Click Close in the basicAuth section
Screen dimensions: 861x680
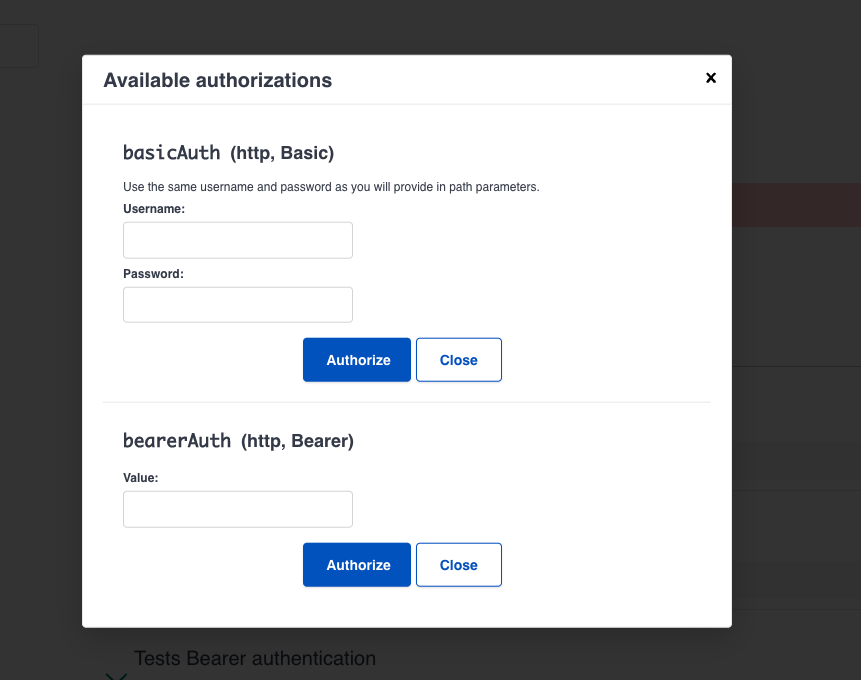coord(458,359)
